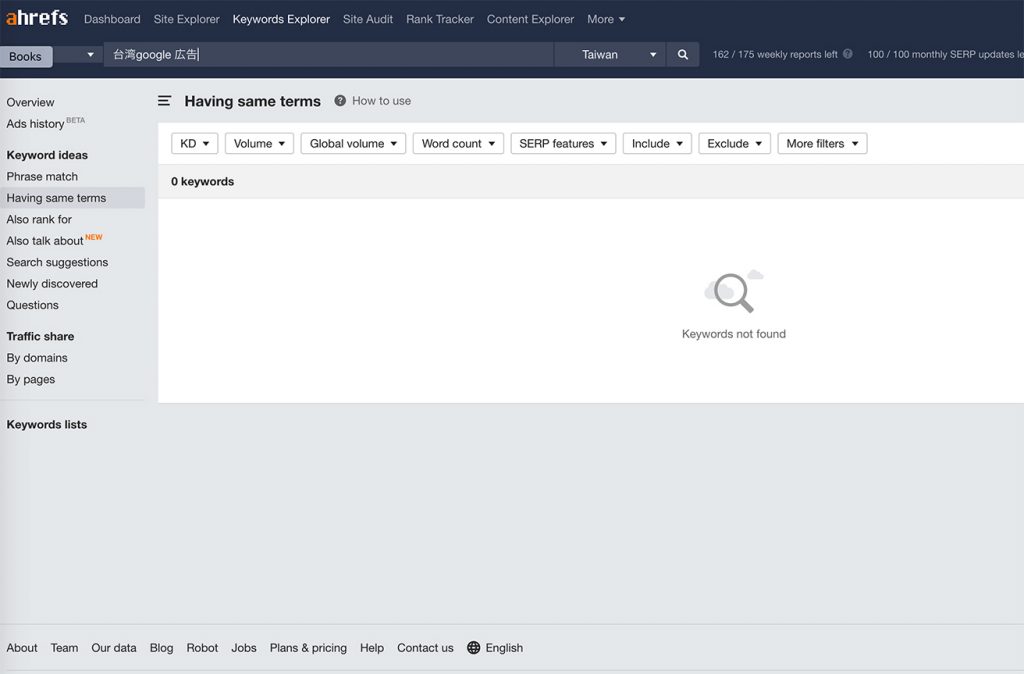Image resolution: width=1024 pixels, height=674 pixels.
Task: Toggle the sidebar hamburger menu icon
Action: pyautogui.click(x=164, y=101)
